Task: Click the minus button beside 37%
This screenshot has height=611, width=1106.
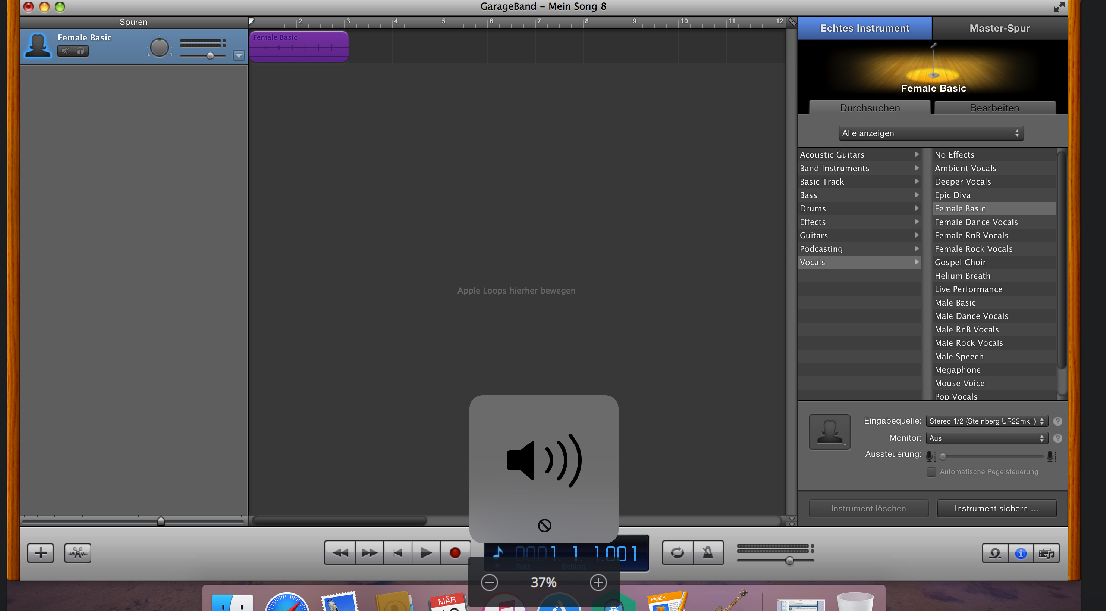Action: click(490, 582)
